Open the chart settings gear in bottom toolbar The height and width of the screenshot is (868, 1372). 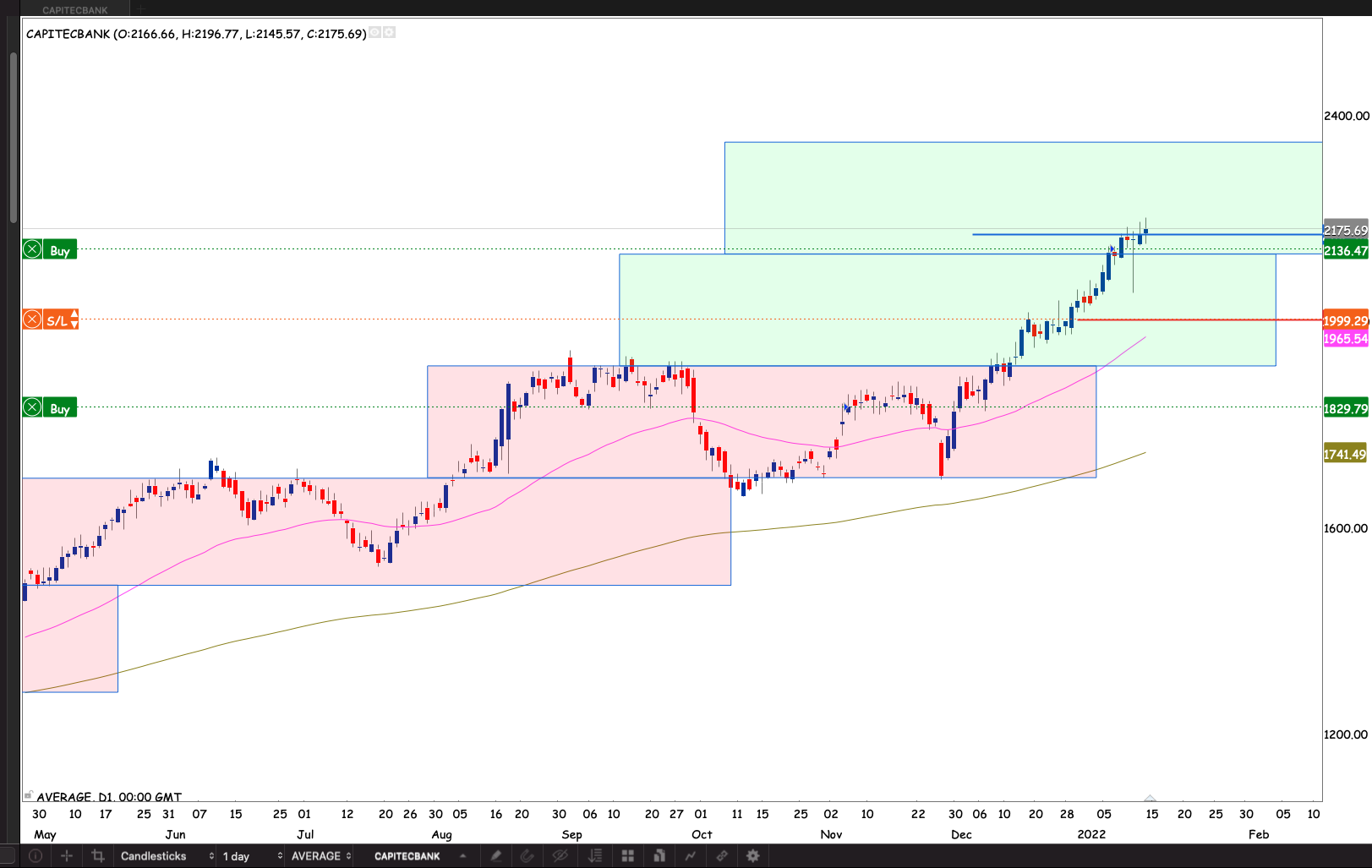pos(753,856)
